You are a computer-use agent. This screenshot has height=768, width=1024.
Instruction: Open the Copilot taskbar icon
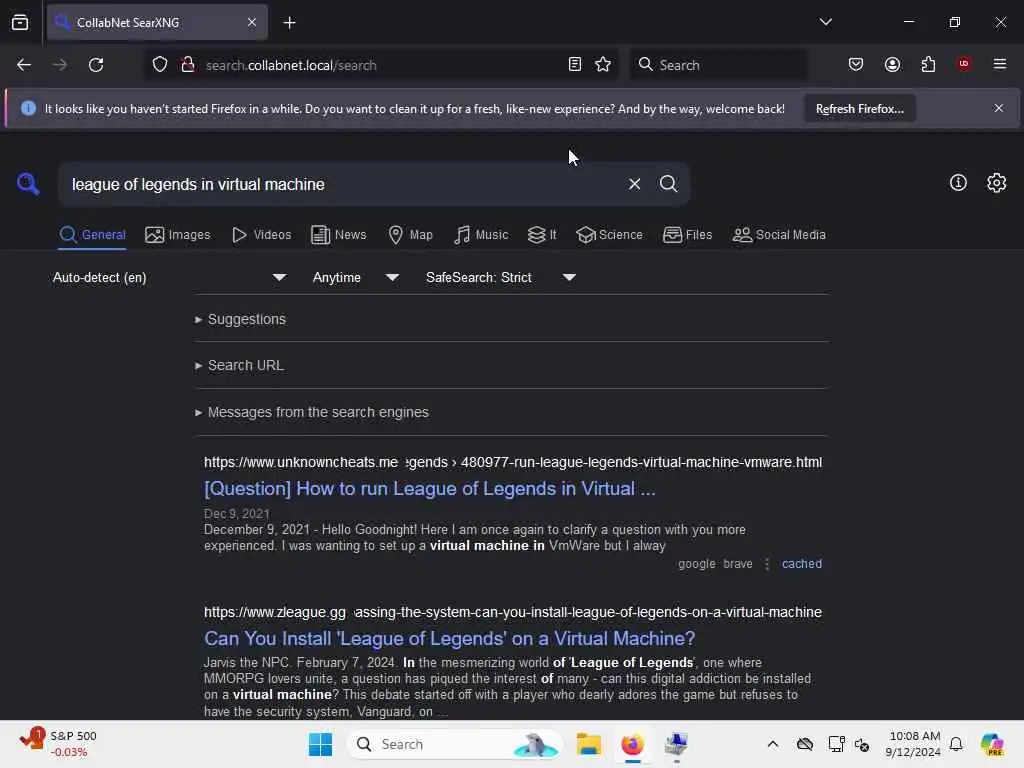pyautogui.click(x=992, y=744)
